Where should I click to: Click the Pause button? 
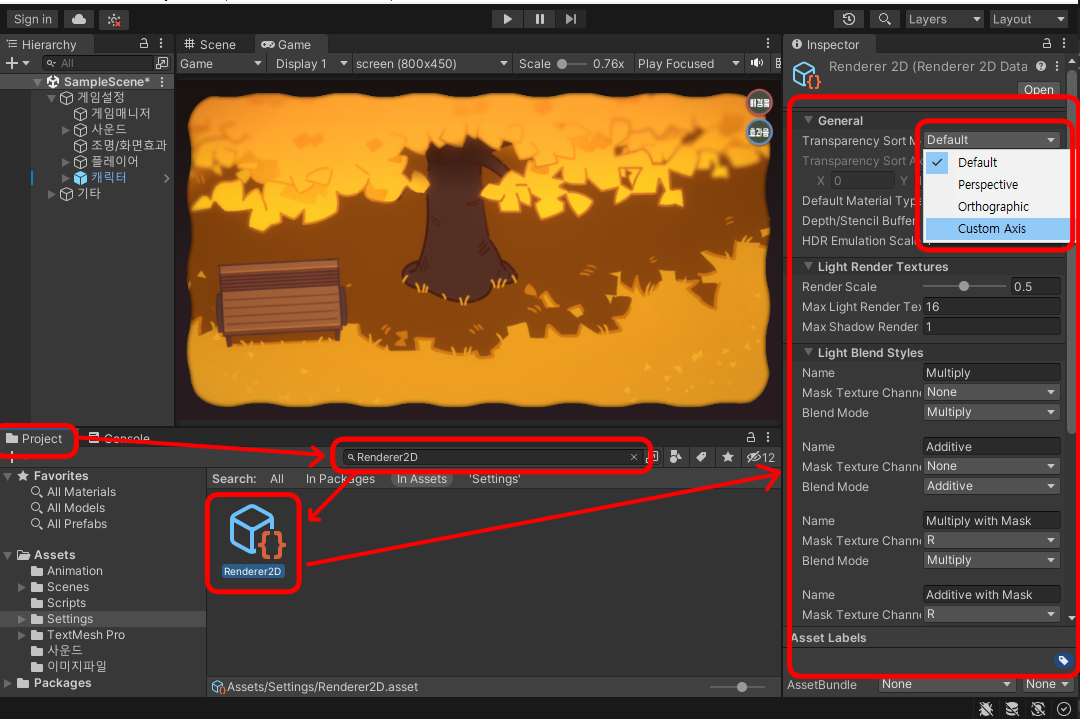539,19
